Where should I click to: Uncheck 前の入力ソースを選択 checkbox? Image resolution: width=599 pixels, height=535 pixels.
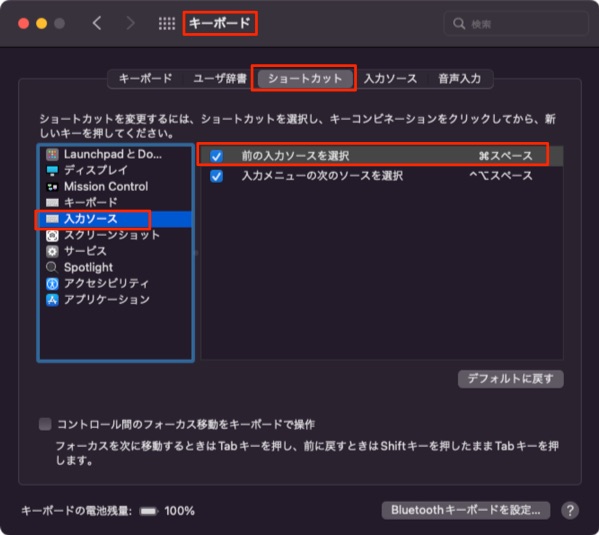[216, 156]
